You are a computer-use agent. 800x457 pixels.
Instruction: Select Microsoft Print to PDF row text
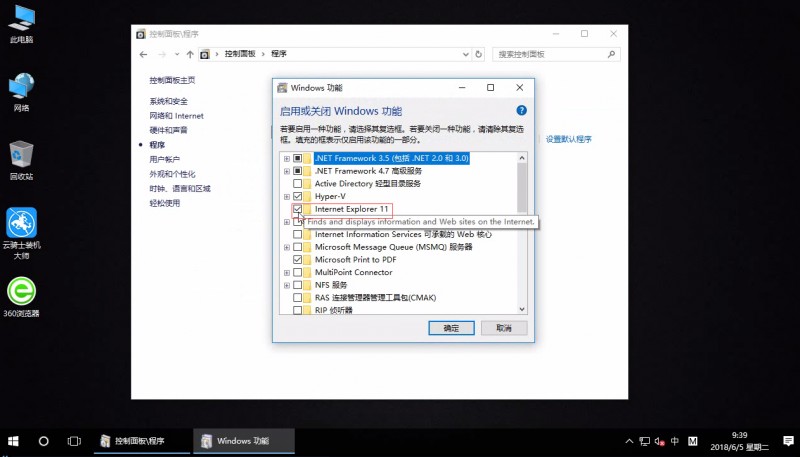356,260
